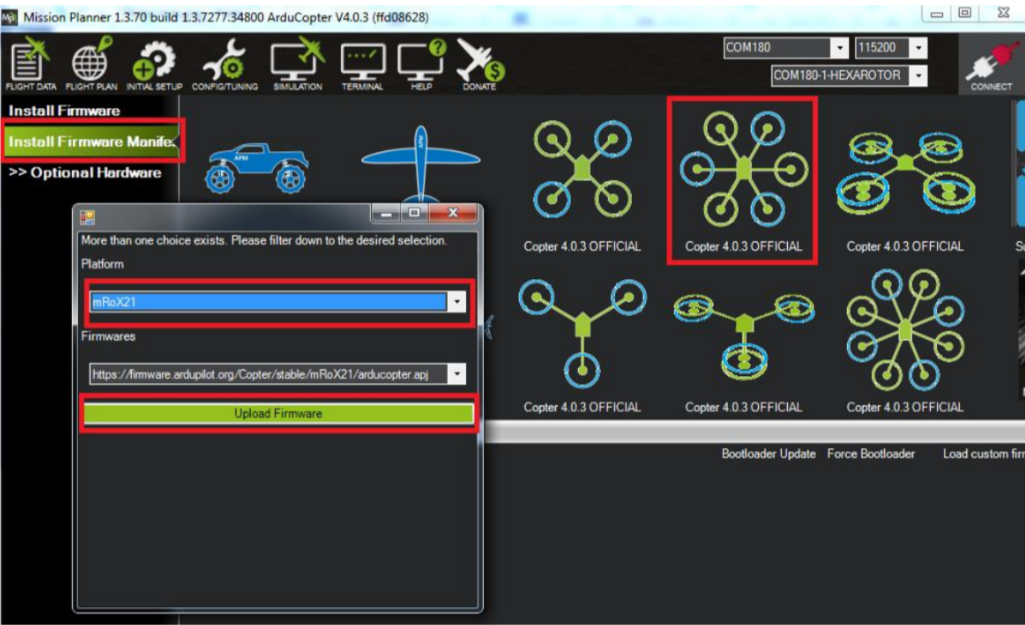Open the Flight Data view
Image resolution: width=1025 pixels, height=625 pixels.
[30, 64]
